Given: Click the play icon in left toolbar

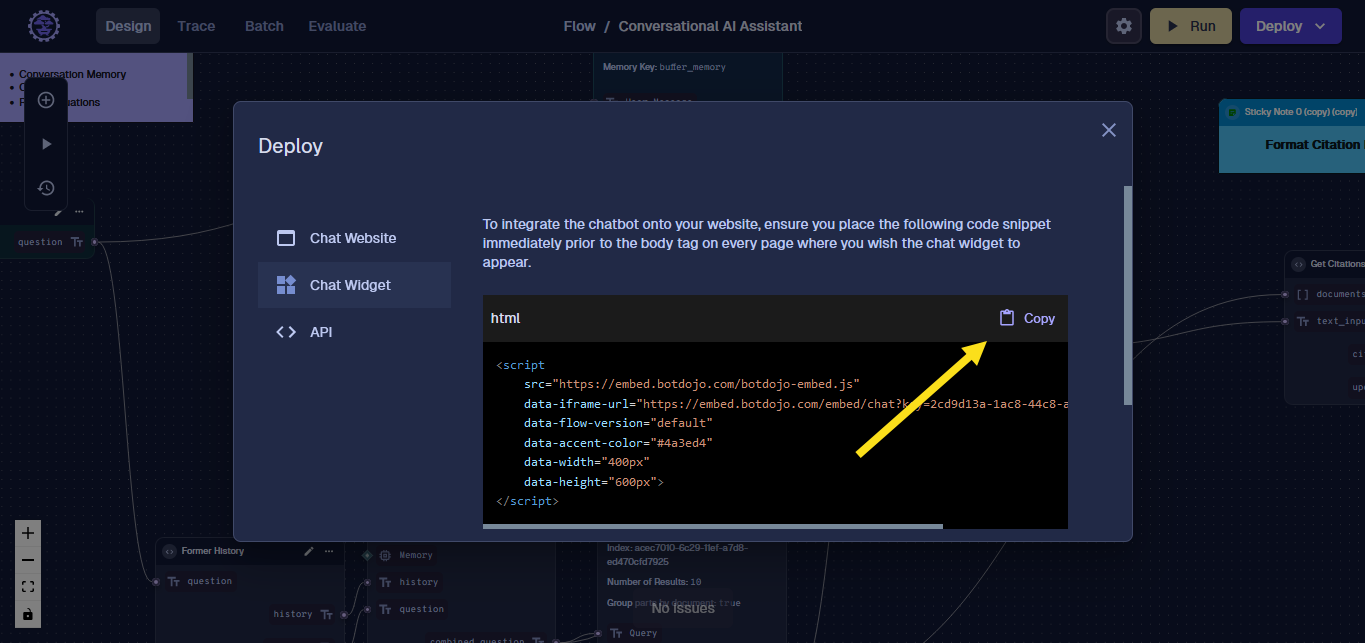Looking at the screenshot, I should point(46,144).
